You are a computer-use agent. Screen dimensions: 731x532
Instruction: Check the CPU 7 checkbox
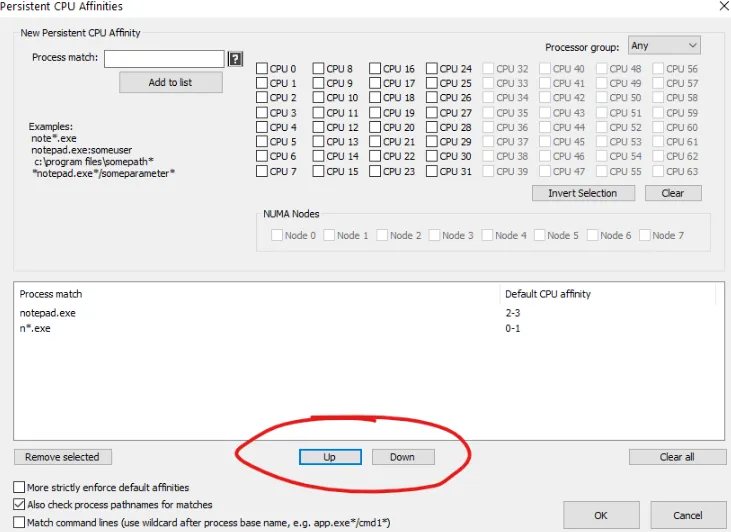point(262,171)
